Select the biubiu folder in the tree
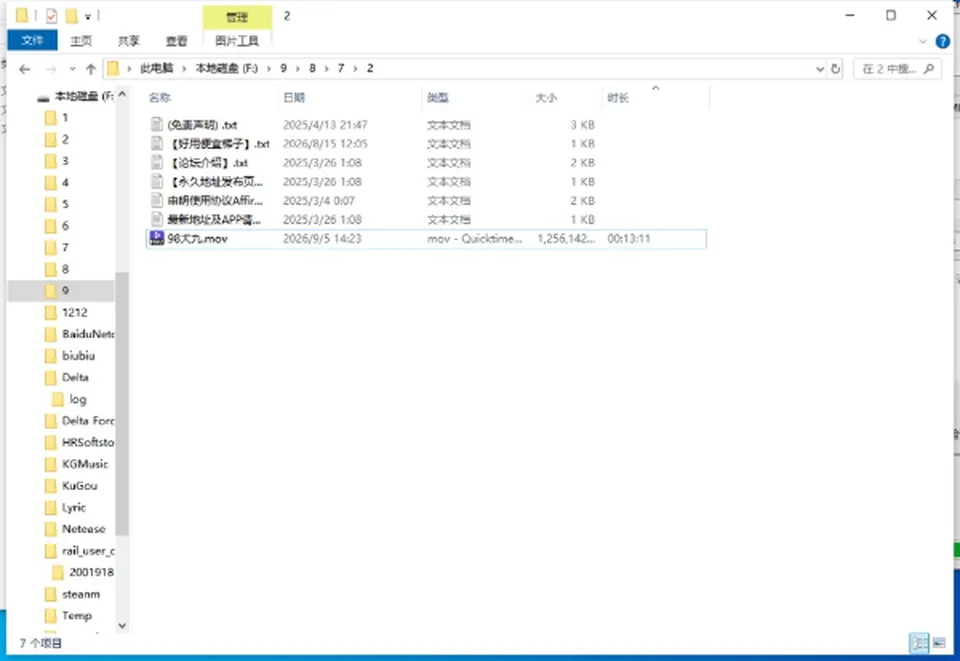Image resolution: width=960 pixels, height=661 pixels. pyautogui.click(x=78, y=356)
